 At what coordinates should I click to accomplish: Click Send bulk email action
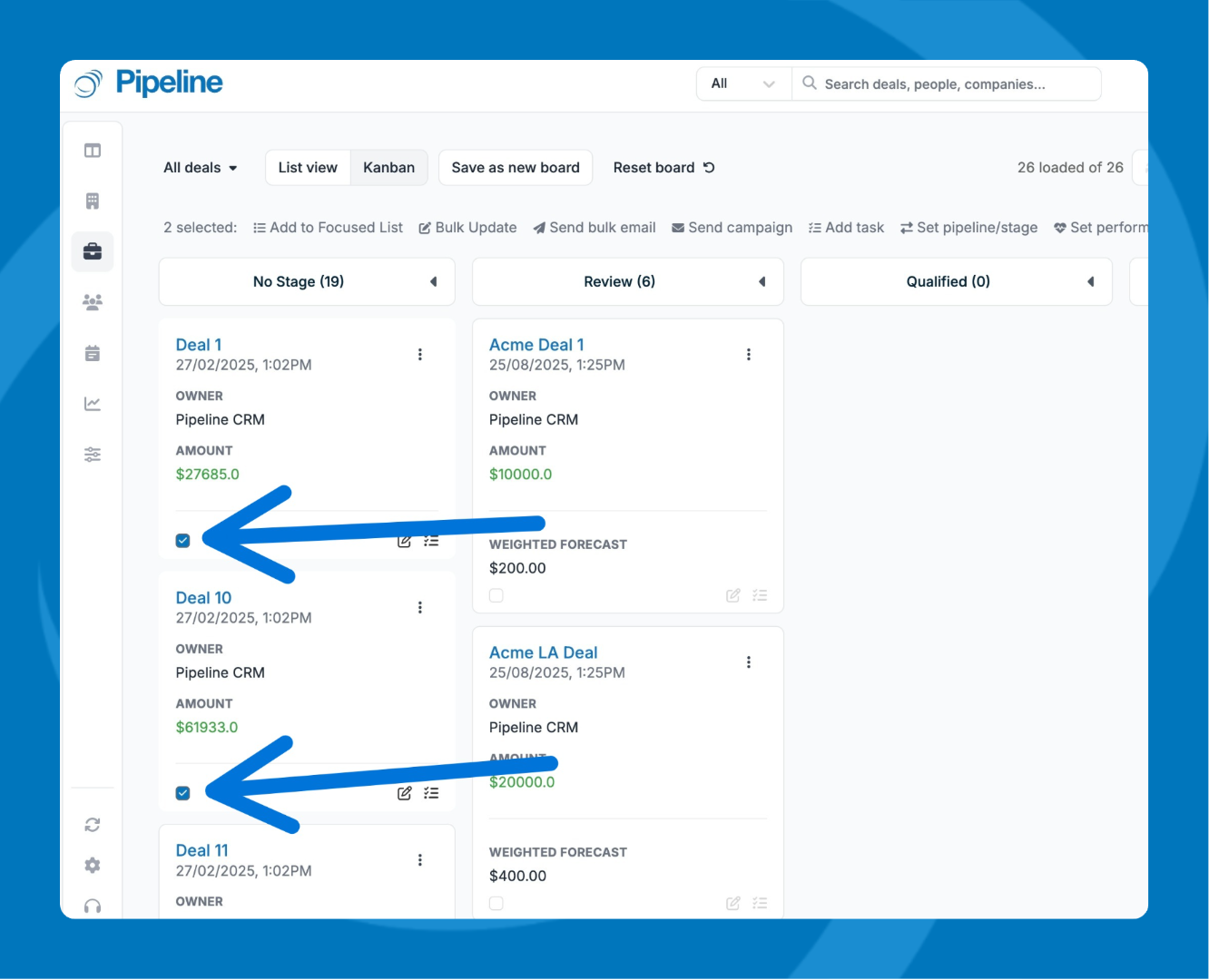pos(595,228)
